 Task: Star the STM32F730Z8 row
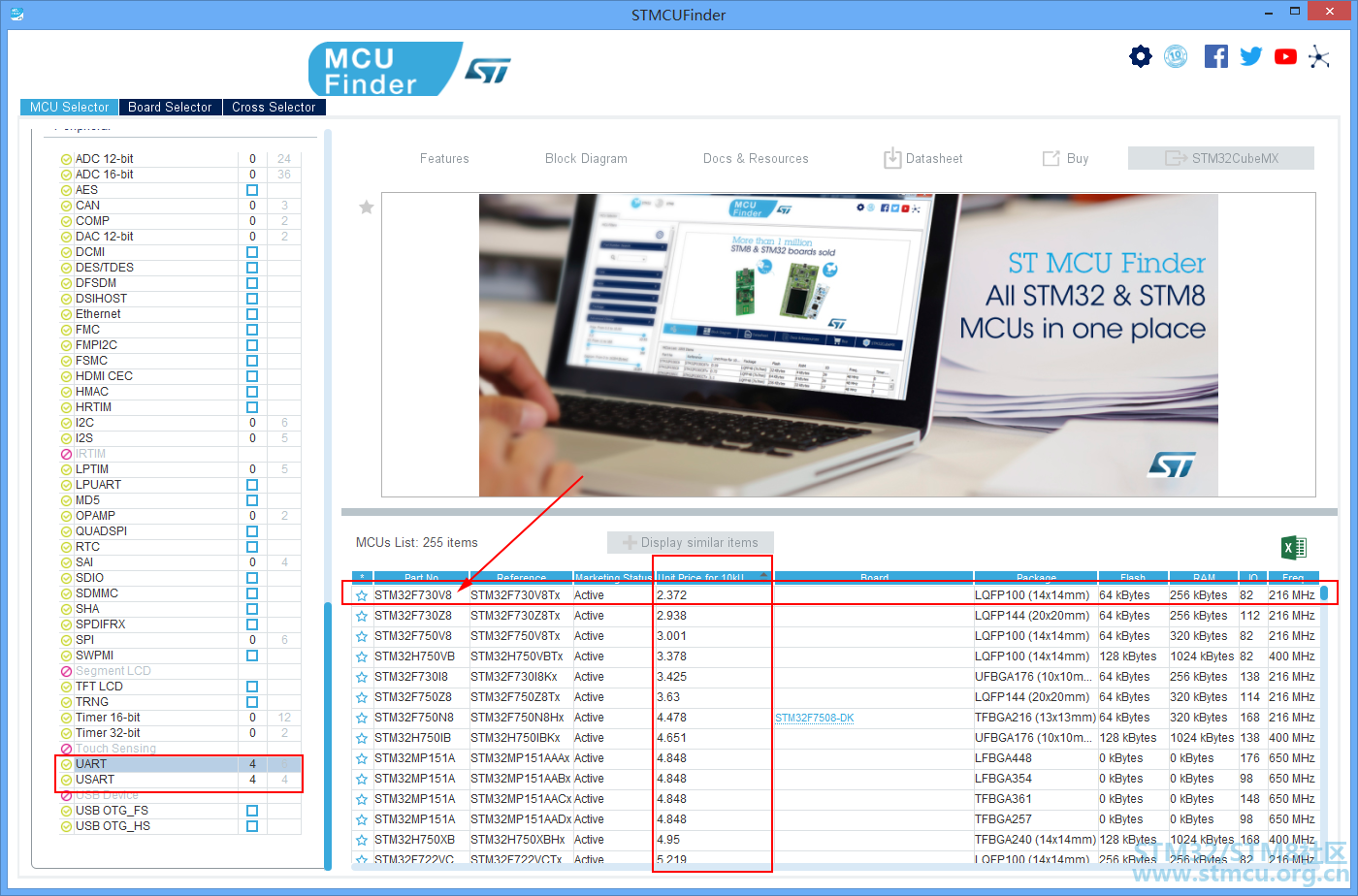(362, 616)
